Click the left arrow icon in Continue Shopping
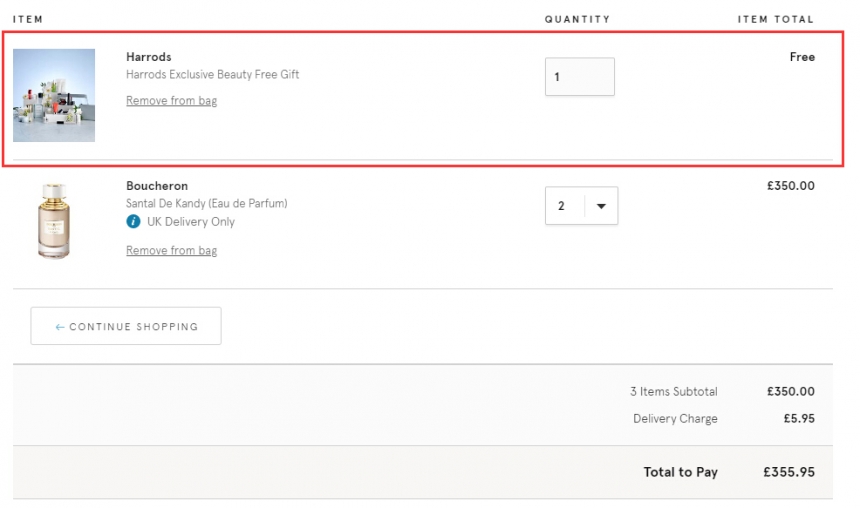 (60, 327)
